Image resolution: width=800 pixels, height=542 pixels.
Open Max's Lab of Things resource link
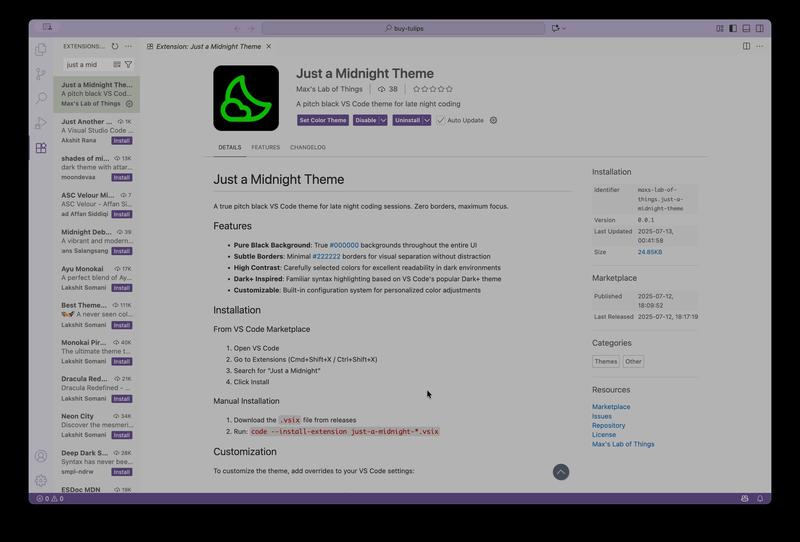[623, 444]
